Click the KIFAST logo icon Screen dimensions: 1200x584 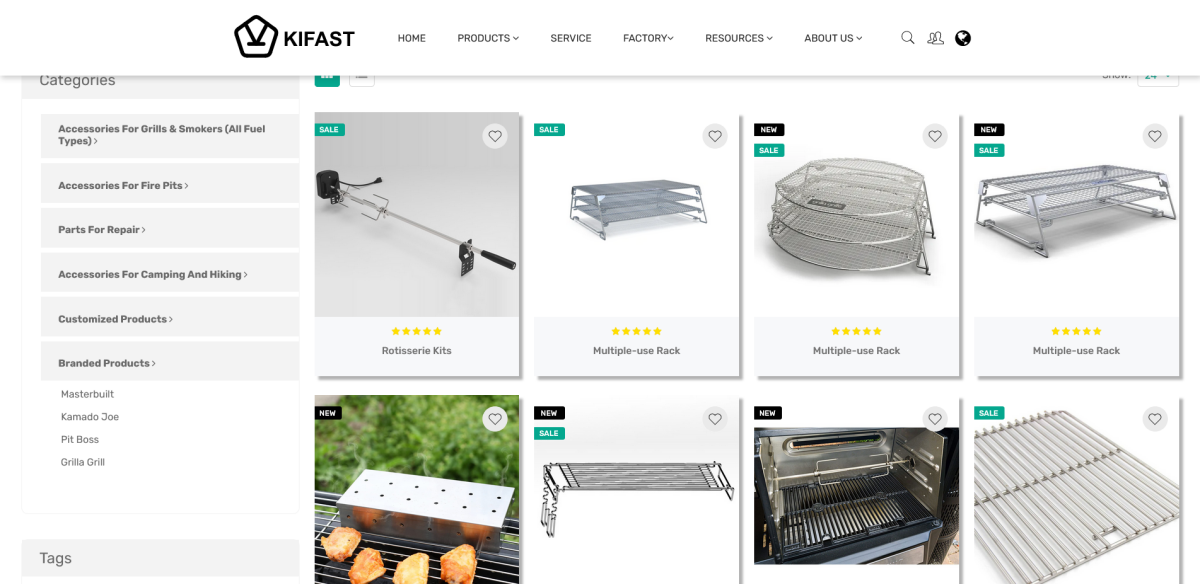tap(256, 37)
